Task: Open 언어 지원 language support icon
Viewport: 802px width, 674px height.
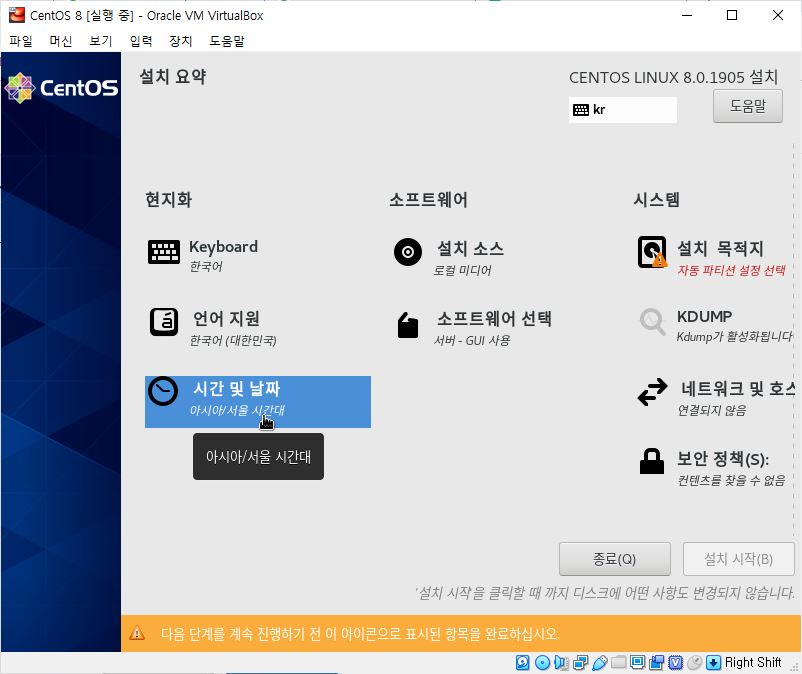Action: pos(164,322)
